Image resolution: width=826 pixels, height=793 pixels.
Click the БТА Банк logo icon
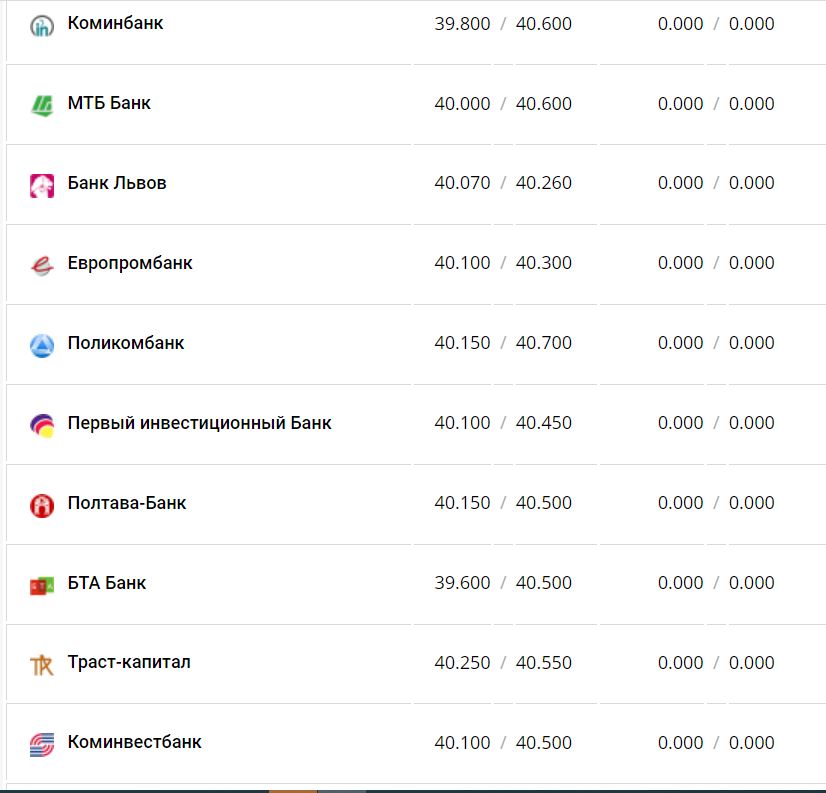41,585
